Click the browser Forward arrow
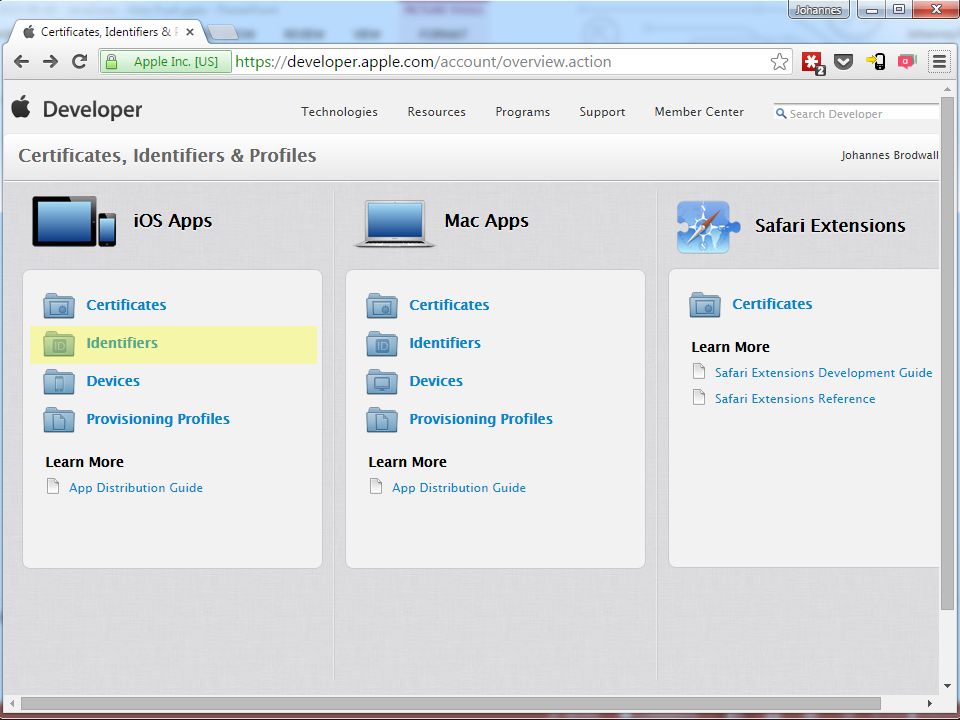Screen dimensions: 960x720 click(50, 61)
